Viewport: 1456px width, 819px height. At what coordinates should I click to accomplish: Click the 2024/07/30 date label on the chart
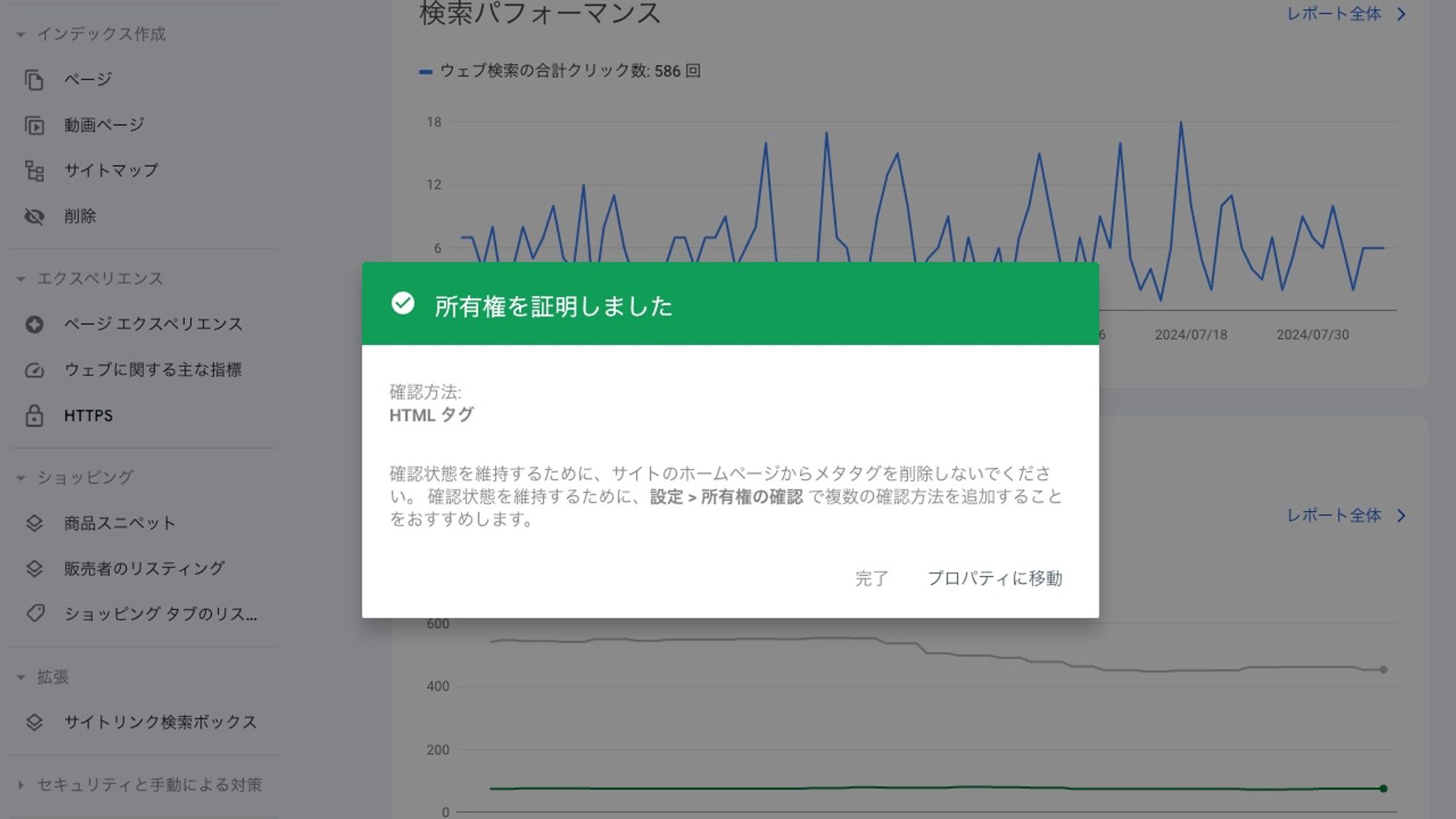pos(1313,335)
